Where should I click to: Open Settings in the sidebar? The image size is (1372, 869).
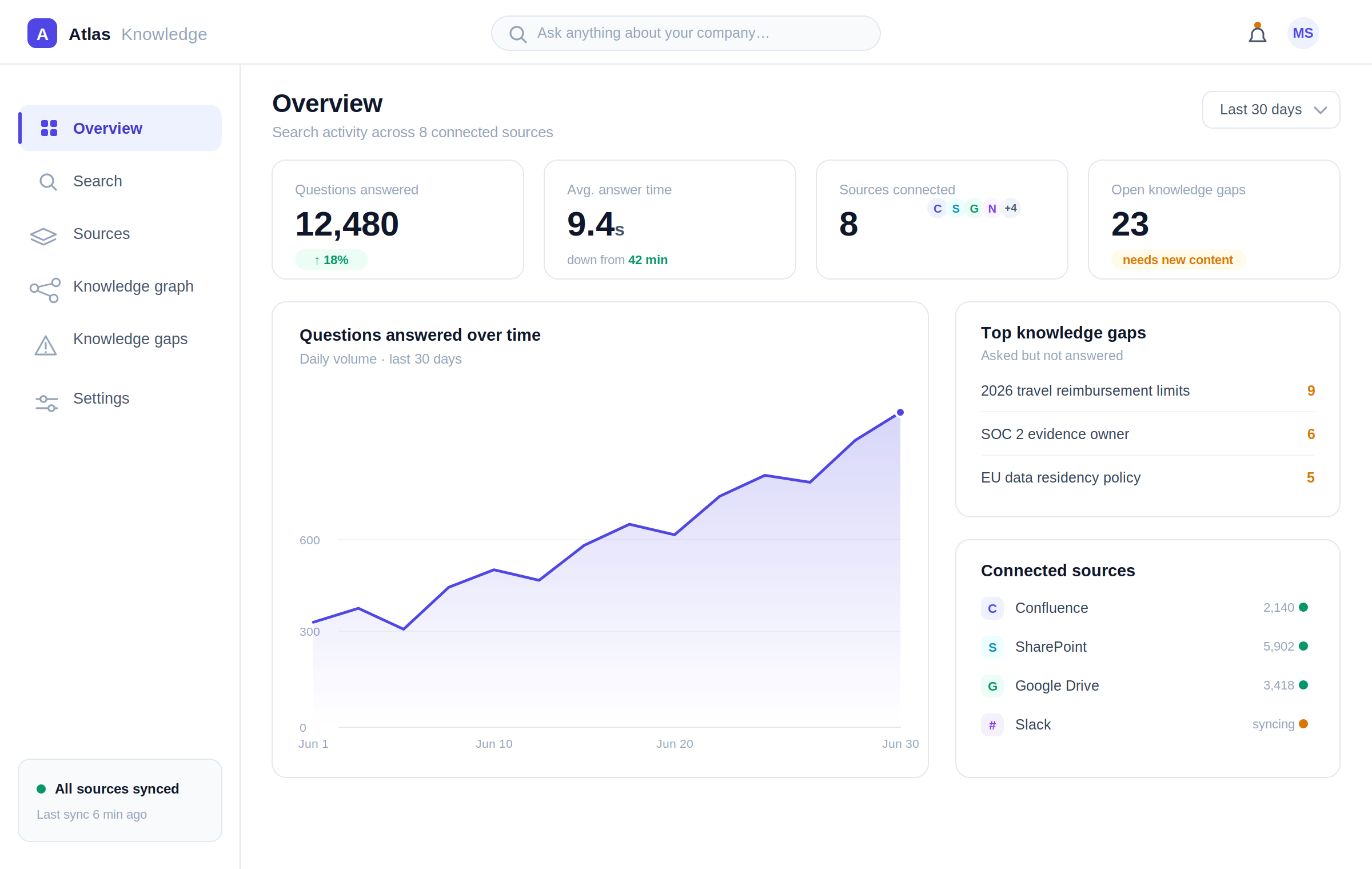(120, 398)
